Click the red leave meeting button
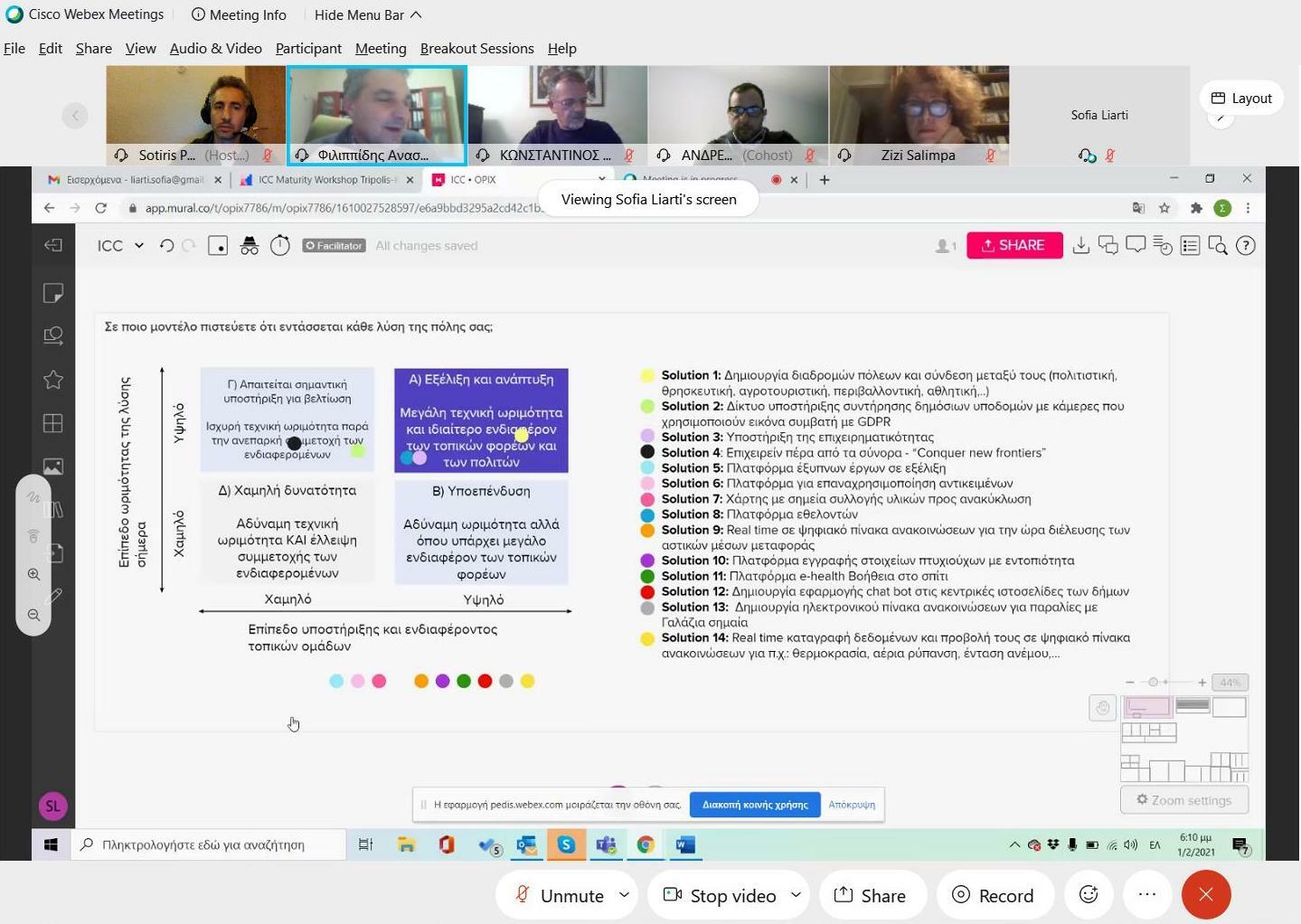1301x924 pixels. [1206, 894]
